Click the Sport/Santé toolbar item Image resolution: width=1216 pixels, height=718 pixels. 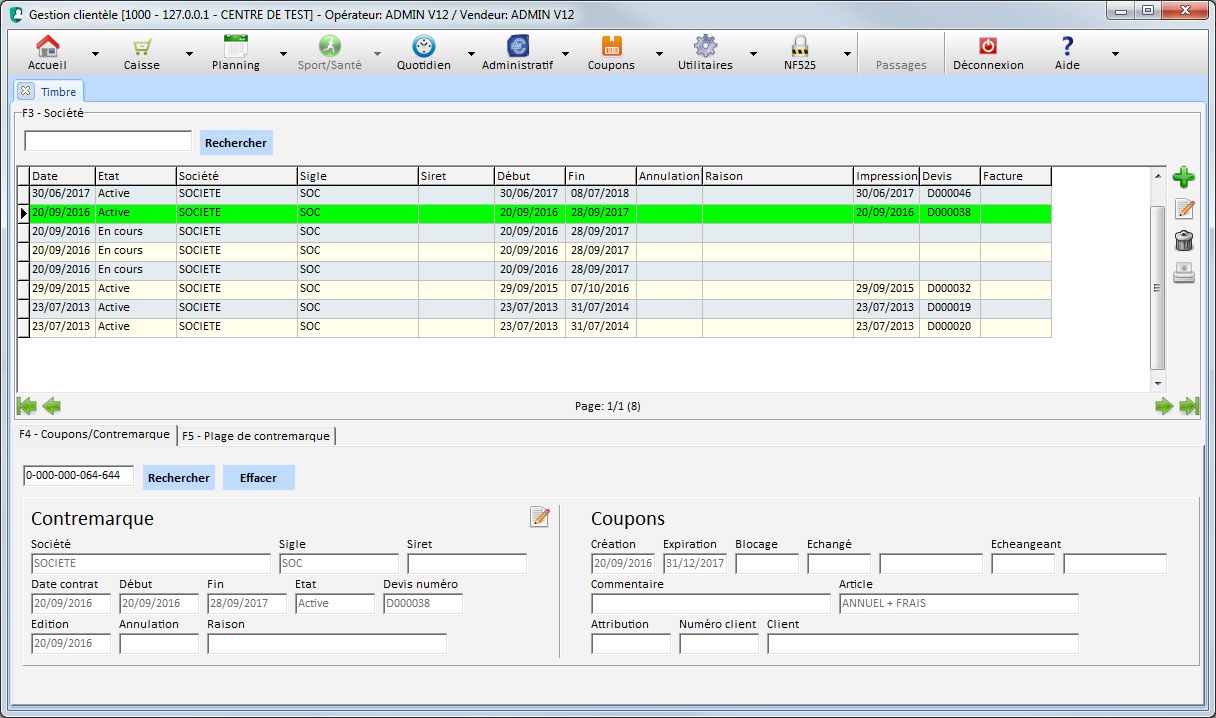(x=330, y=53)
